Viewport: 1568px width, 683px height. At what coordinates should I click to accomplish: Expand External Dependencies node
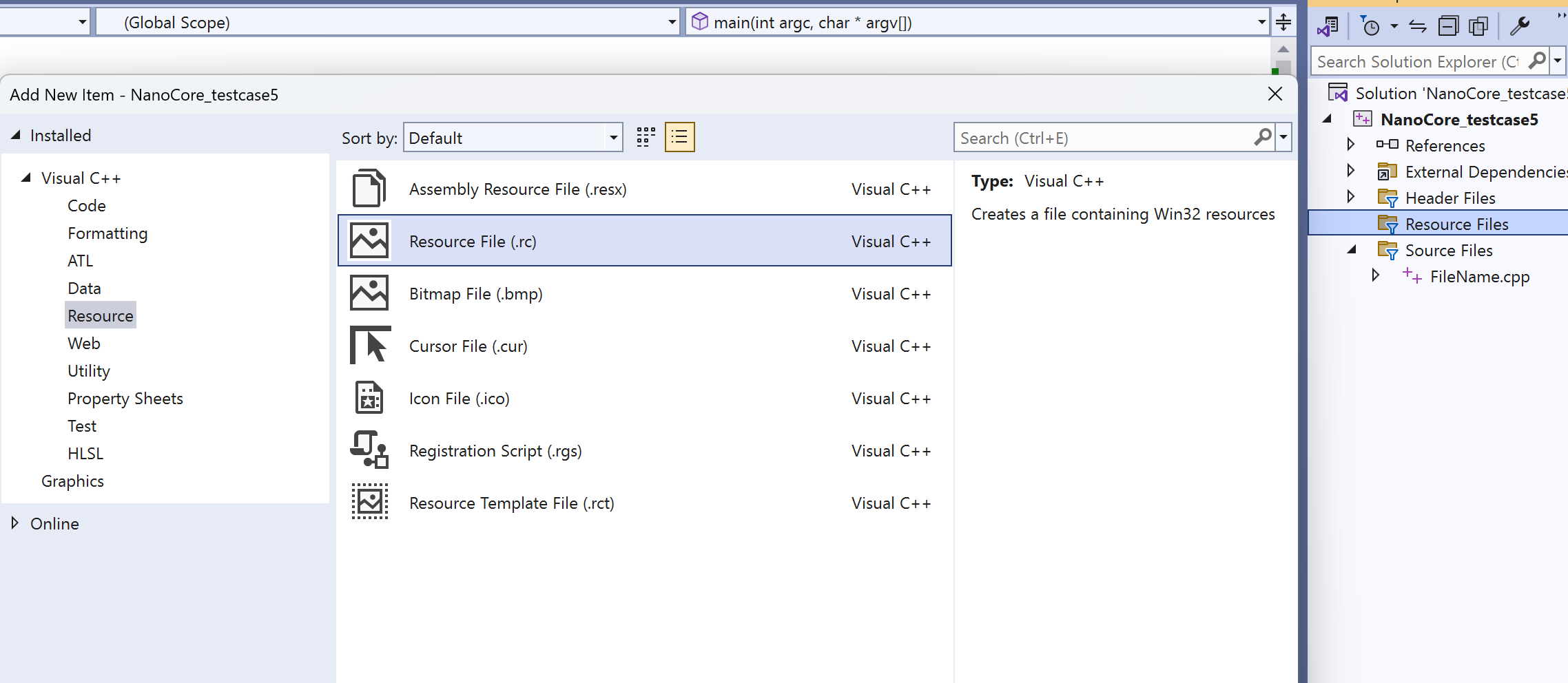coord(1351,170)
